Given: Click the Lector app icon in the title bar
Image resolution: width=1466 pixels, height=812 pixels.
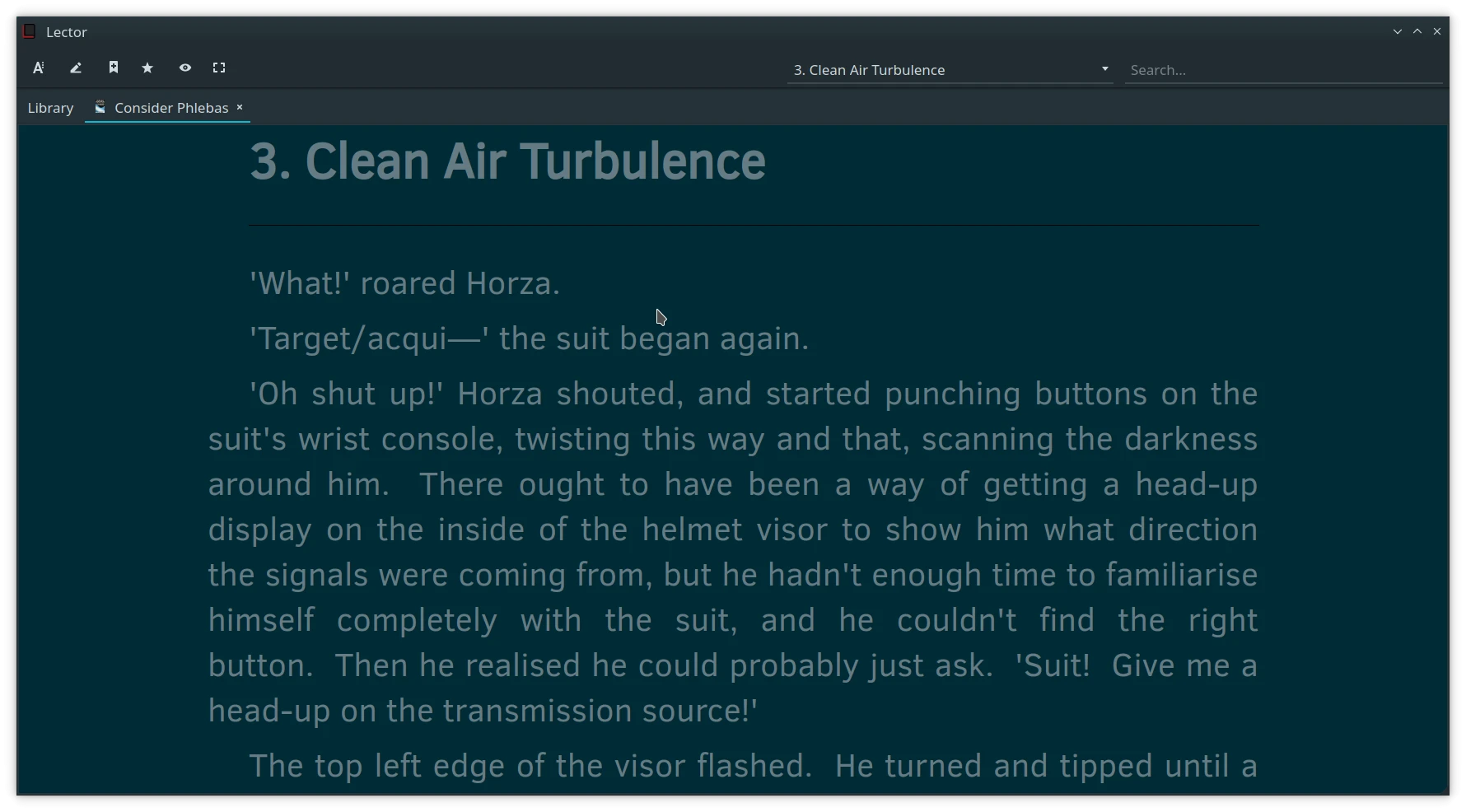Looking at the screenshot, I should [x=29, y=31].
